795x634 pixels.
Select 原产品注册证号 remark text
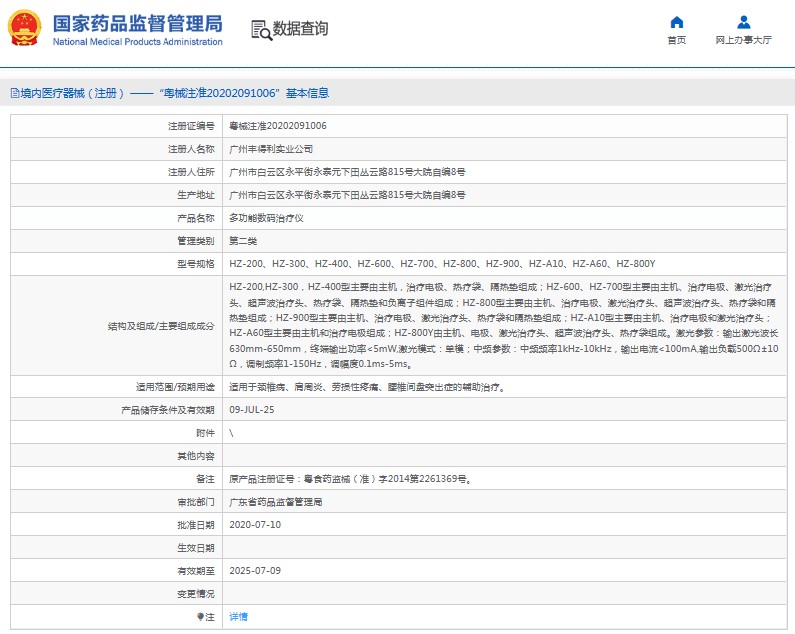(x=351, y=479)
